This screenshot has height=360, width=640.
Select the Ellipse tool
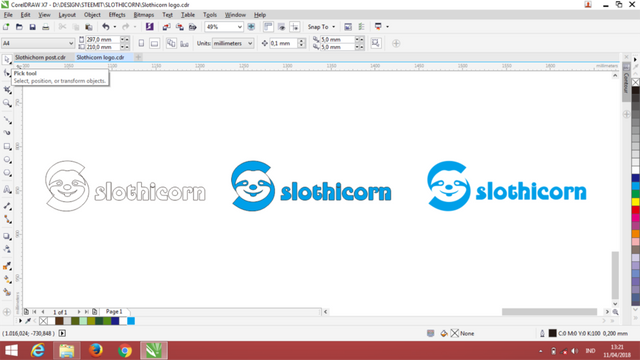7,160
